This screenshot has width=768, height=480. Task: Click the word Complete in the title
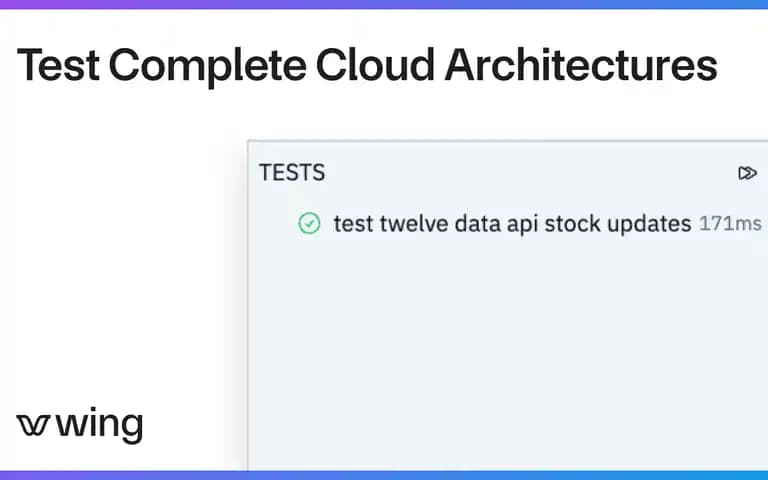208,67
